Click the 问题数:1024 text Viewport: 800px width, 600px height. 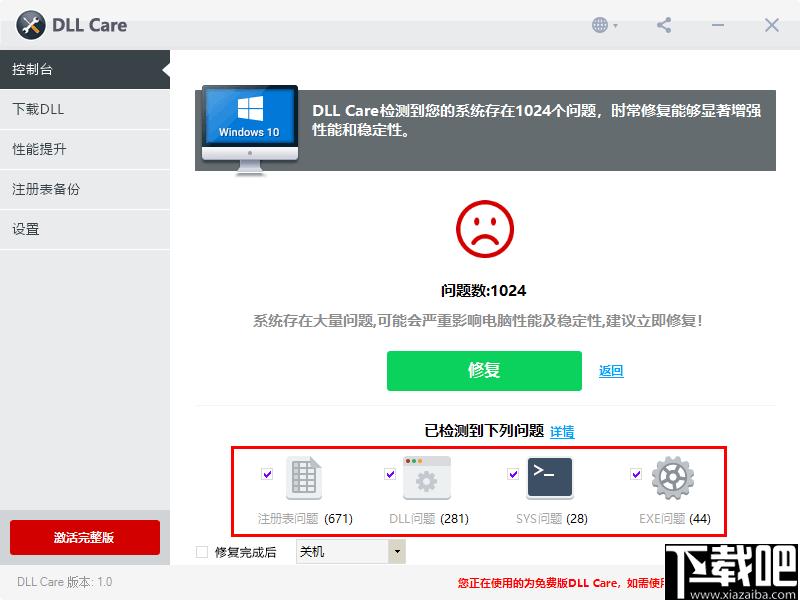click(x=484, y=291)
